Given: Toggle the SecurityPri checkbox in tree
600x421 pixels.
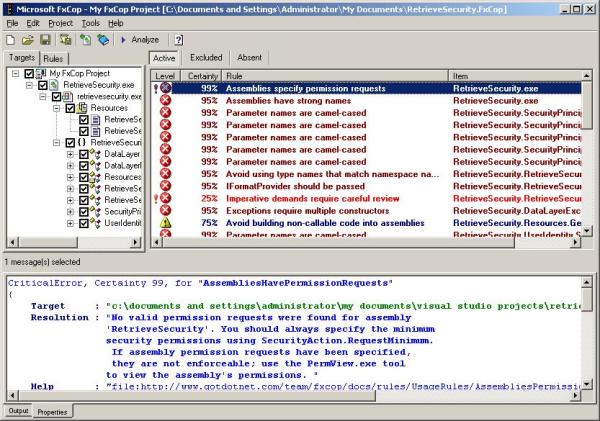Looking at the screenshot, I should click(x=84, y=212).
